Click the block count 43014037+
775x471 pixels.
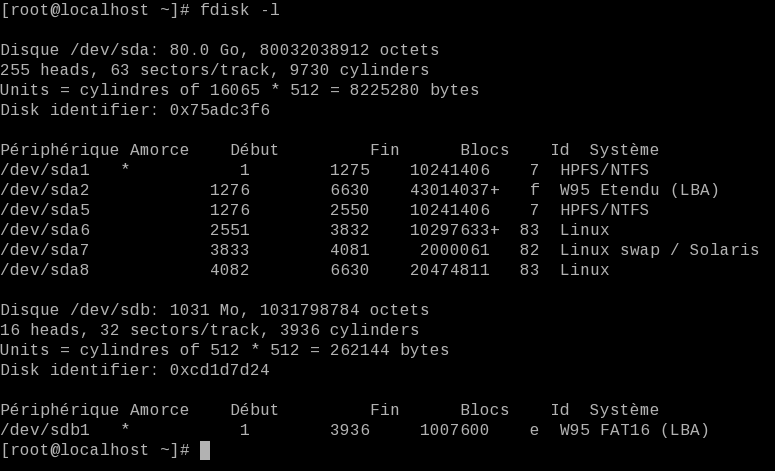(455, 190)
